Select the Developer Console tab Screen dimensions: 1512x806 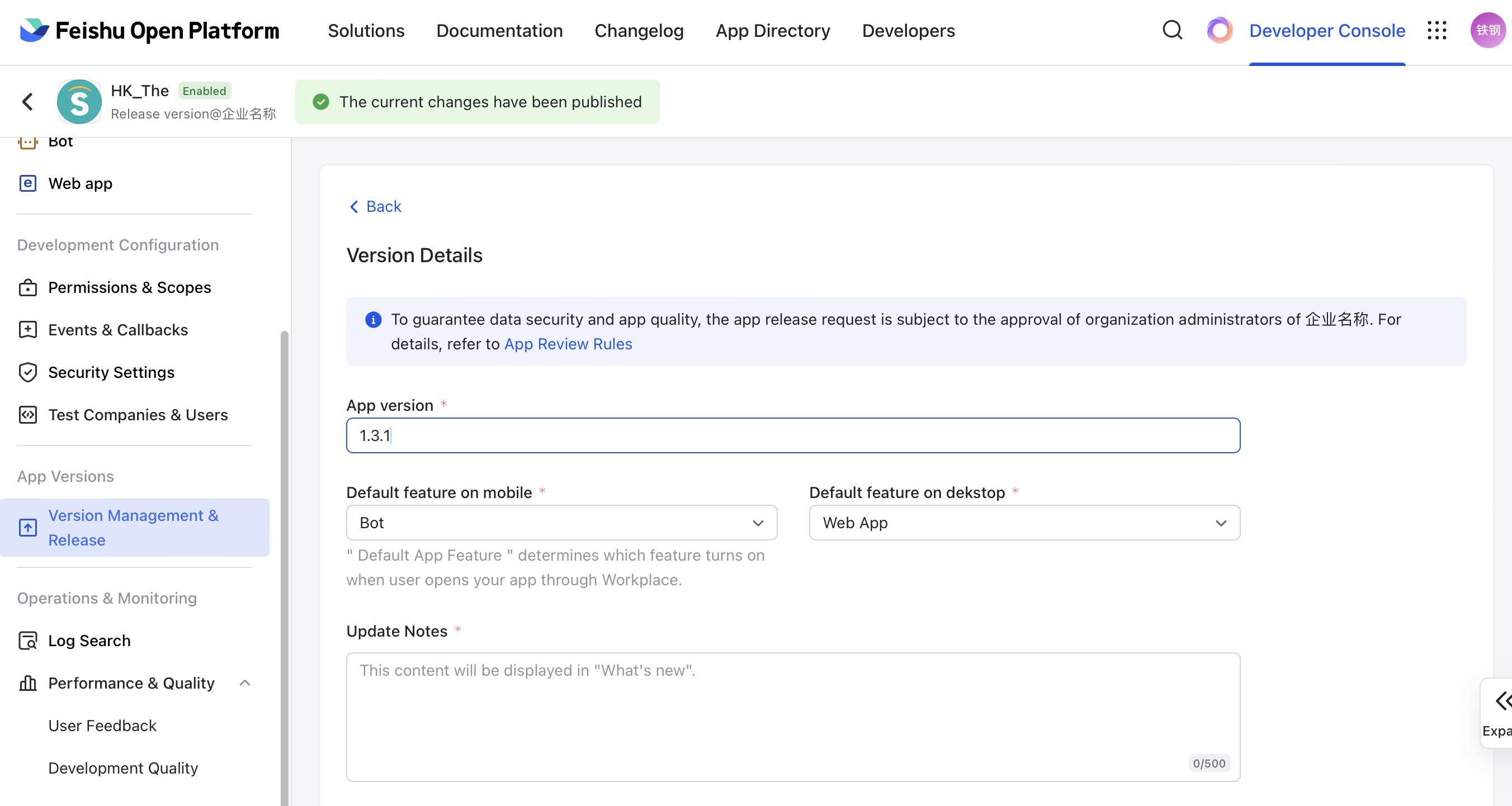pyautogui.click(x=1327, y=31)
